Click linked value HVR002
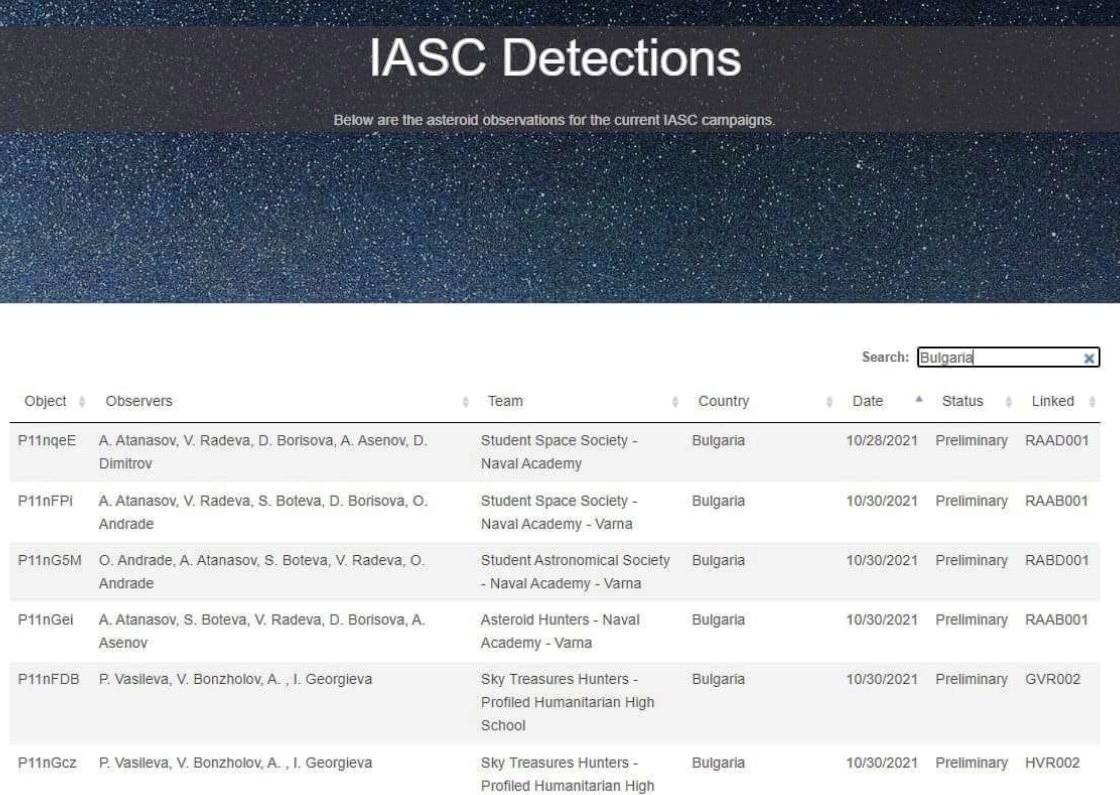The image size is (1120, 795). click(1052, 763)
